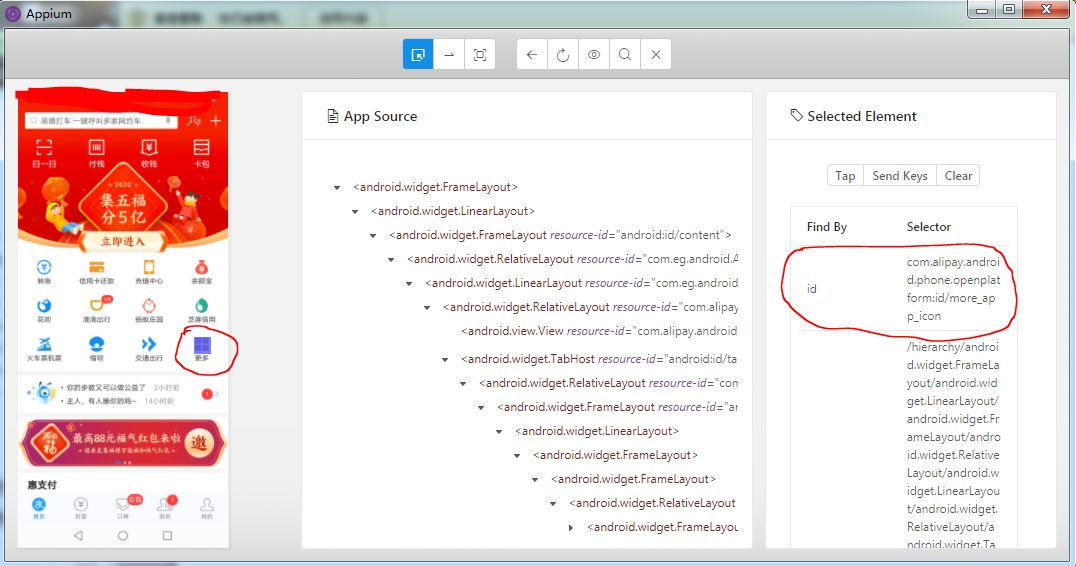
Task: Collapse the root android.widget.FrameLayout node
Action: click(x=337, y=187)
